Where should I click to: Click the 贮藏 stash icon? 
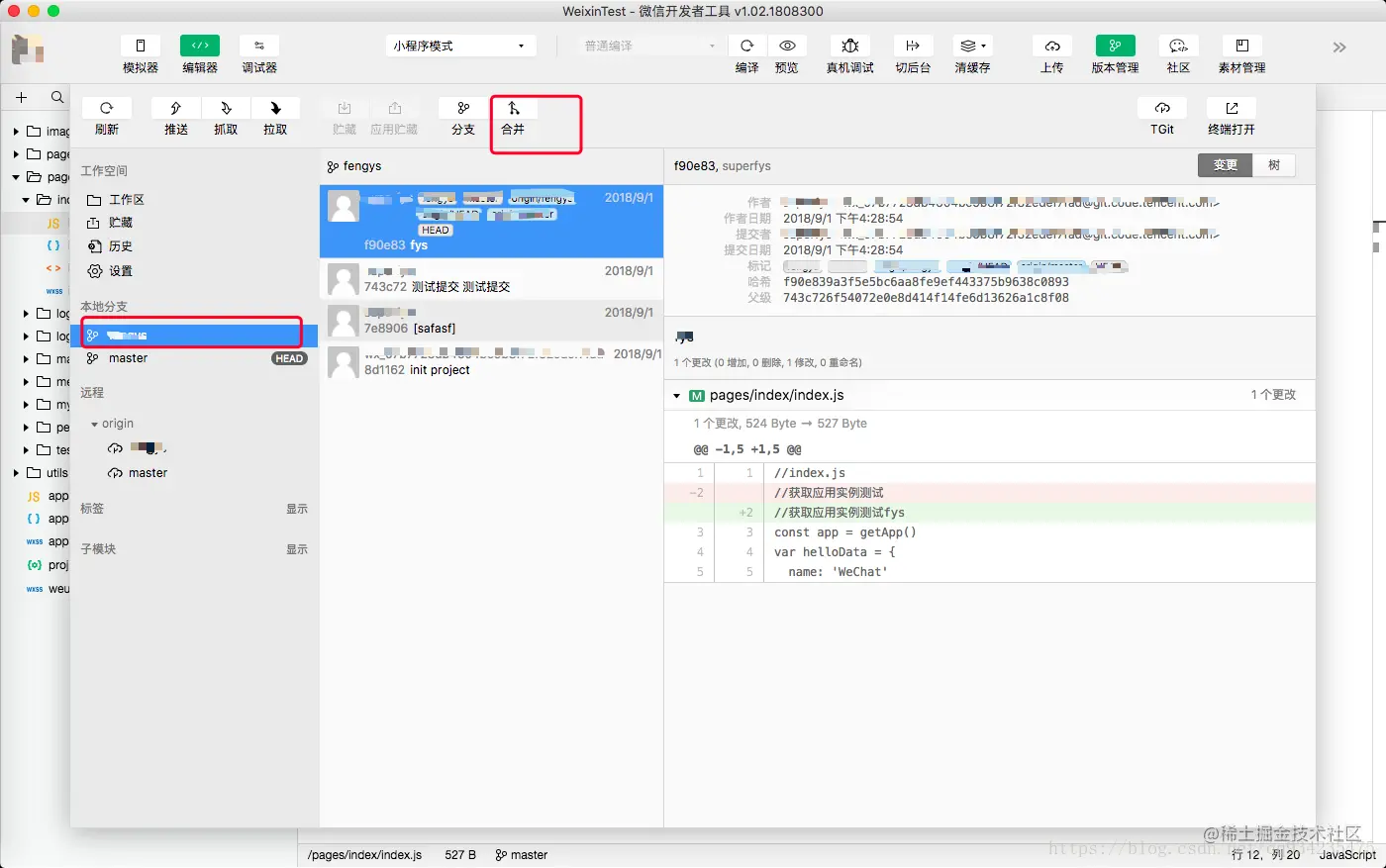coord(345,108)
